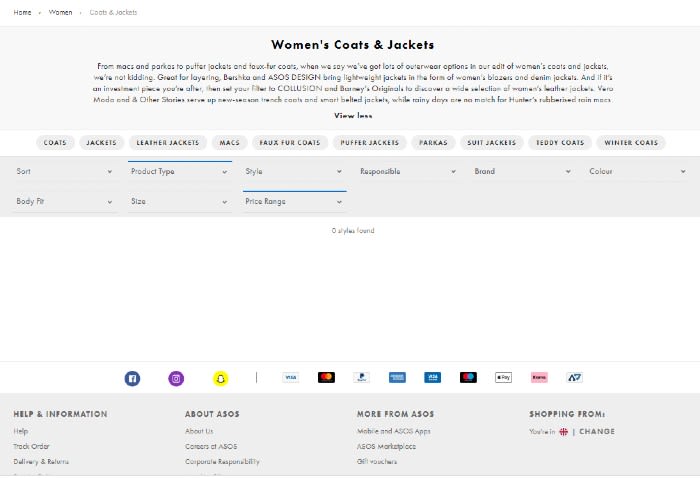Click the Coats & Jackets breadcrumb
Screen dimensions: 700x478
[113, 12]
